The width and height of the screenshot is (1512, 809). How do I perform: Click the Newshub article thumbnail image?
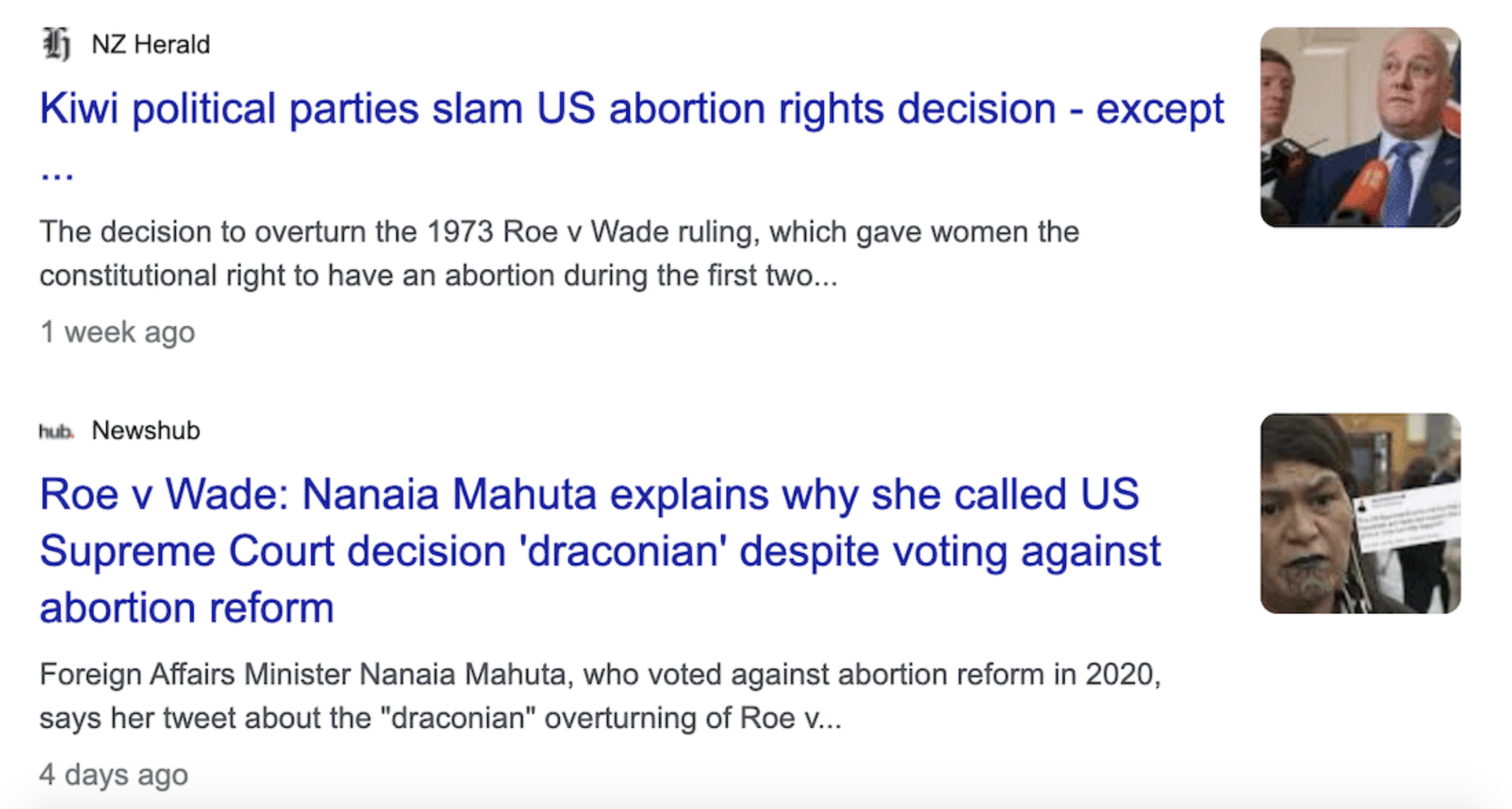[x=1359, y=513]
